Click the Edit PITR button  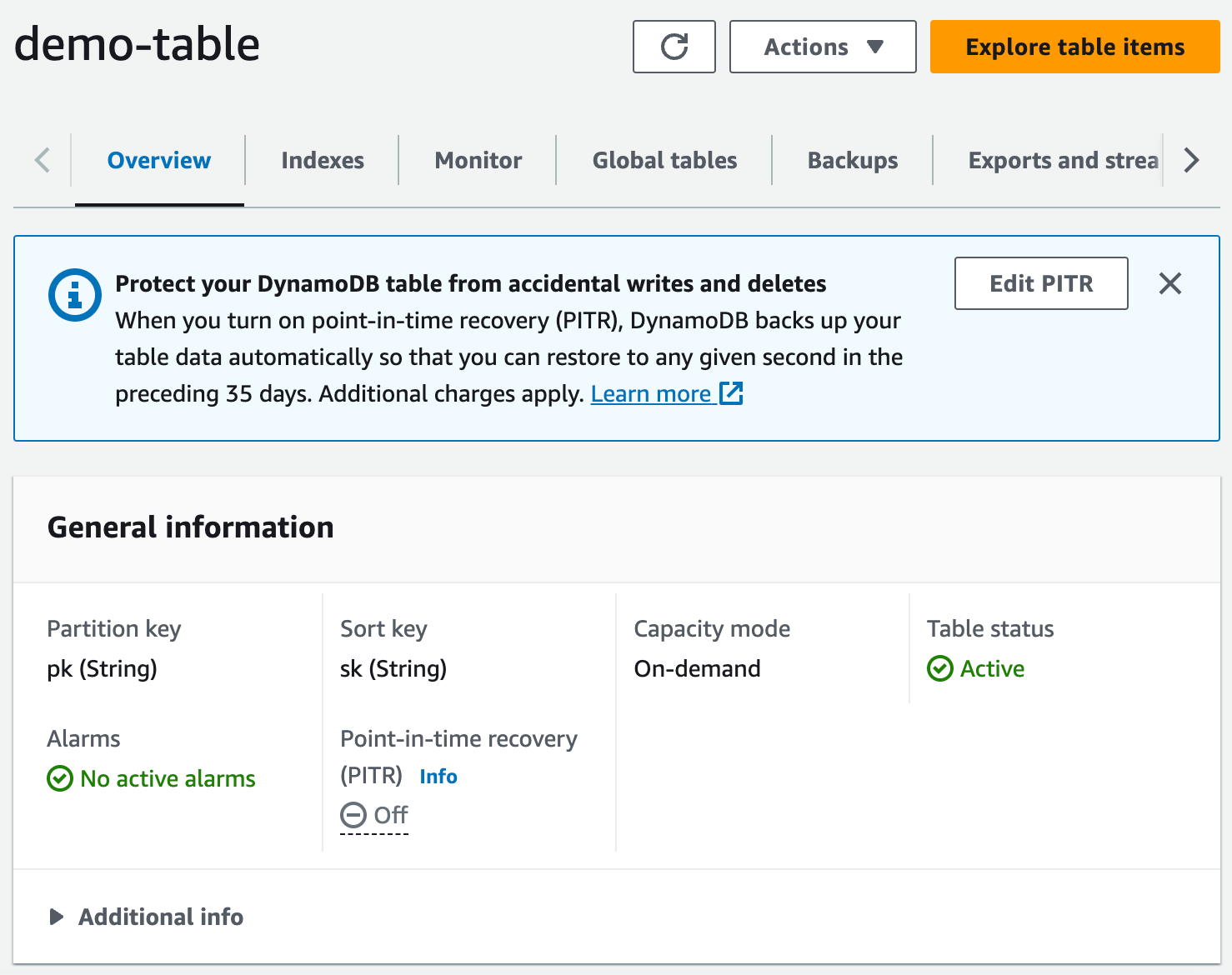(1041, 283)
